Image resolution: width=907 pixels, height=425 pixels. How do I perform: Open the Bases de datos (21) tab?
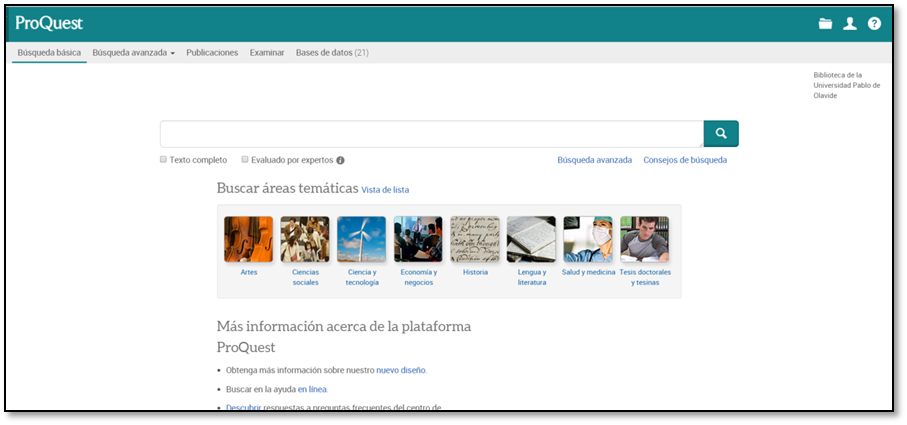[x=332, y=53]
